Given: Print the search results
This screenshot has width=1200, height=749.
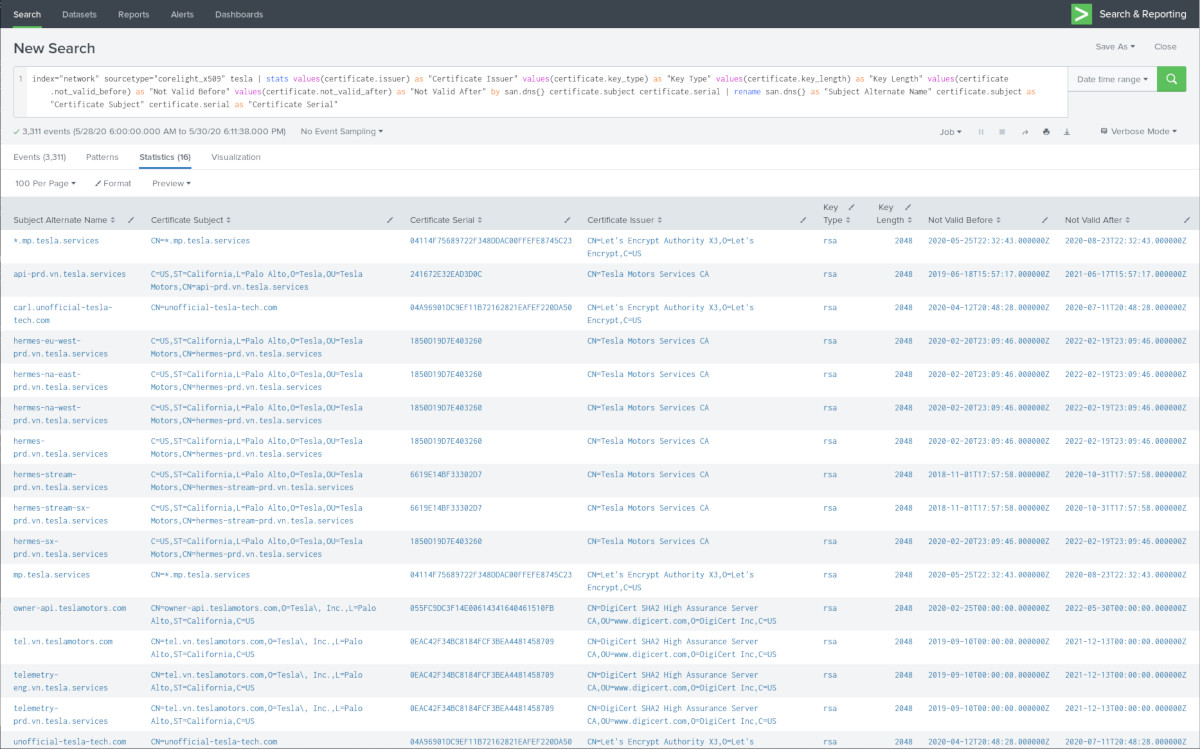Looking at the screenshot, I should click(x=1046, y=132).
